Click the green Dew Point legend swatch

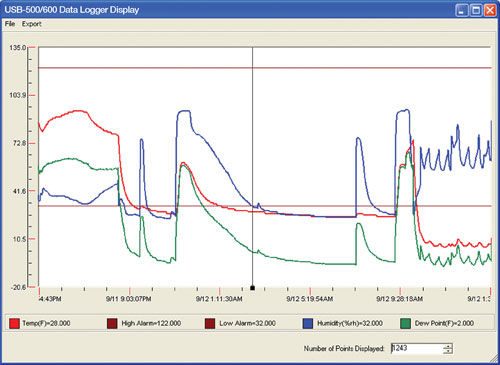click(405, 323)
